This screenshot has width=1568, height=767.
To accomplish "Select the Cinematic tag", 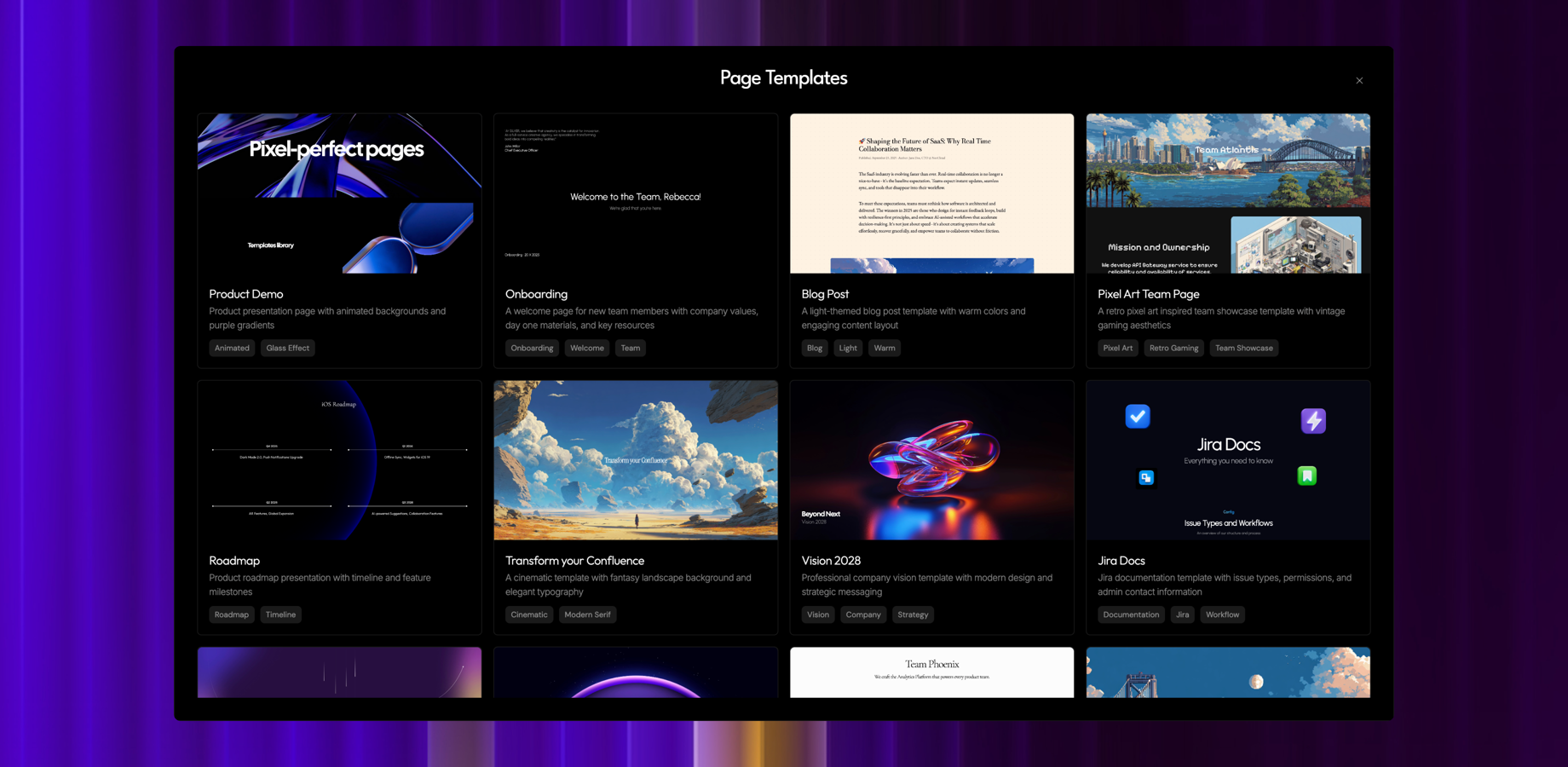I will [528, 614].
